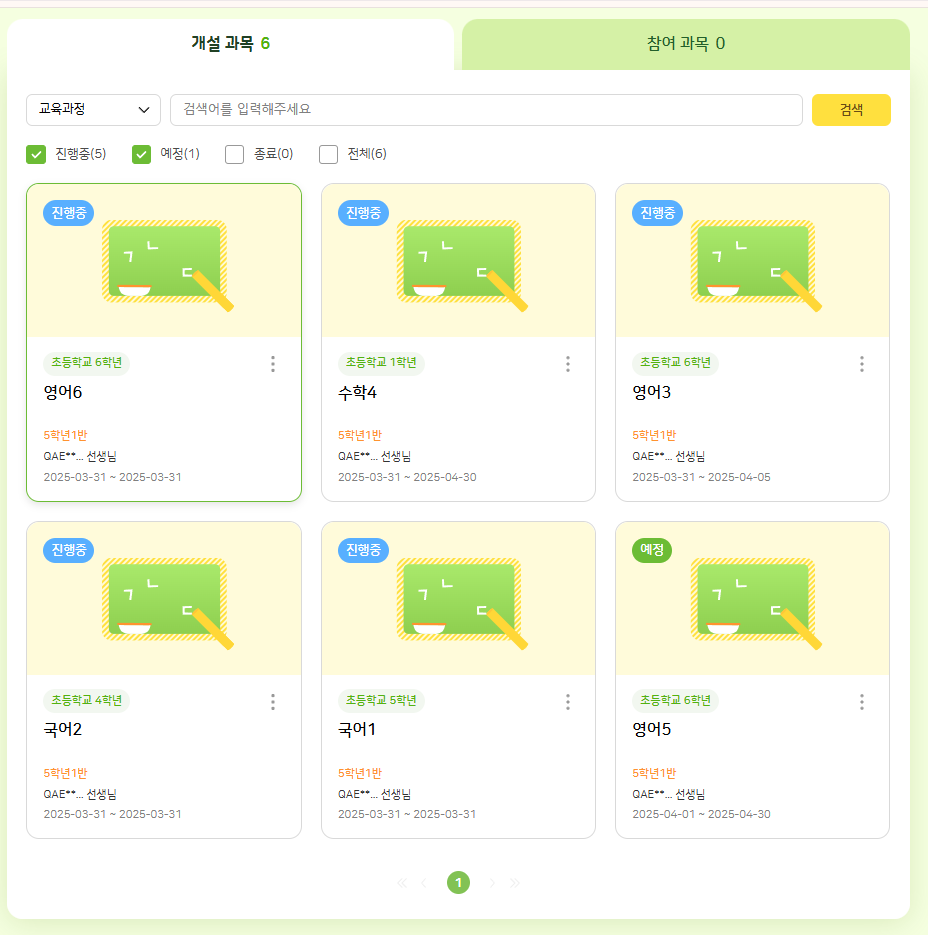Uncheck the 예정(1) filter
Viewport: 928px width, 935px height.
pos(141,154)
